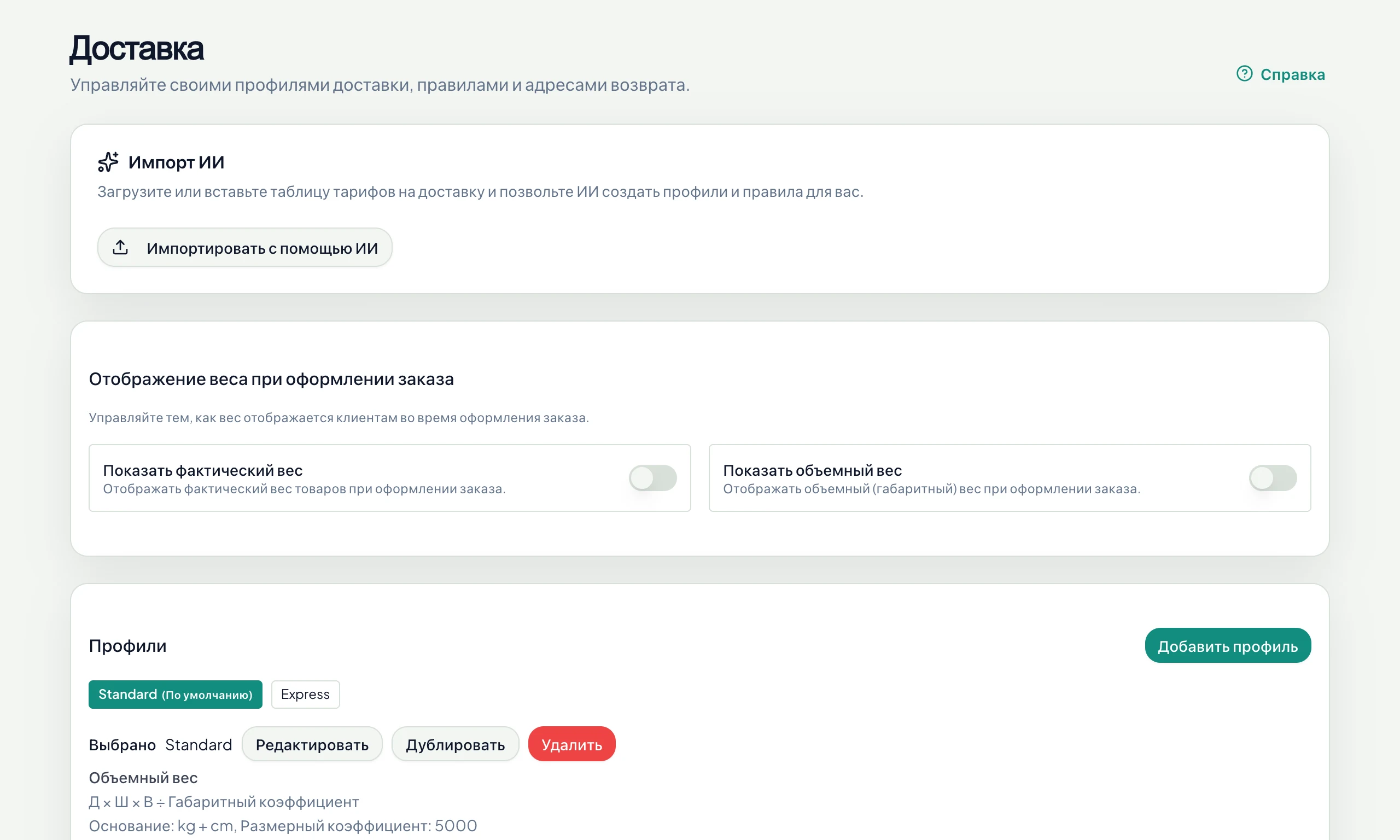Click the red Удалить button
Viewport: 1400px width, 840px height.
pos(571,744)
